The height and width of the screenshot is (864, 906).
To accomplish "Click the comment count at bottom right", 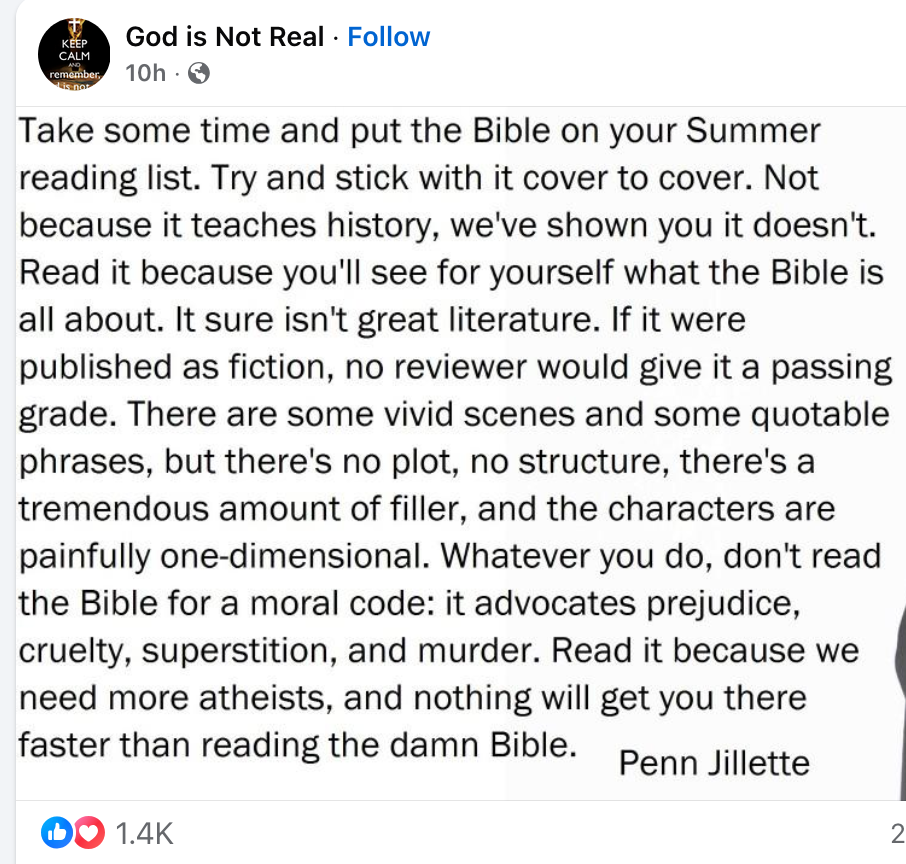I will [897, 832].
